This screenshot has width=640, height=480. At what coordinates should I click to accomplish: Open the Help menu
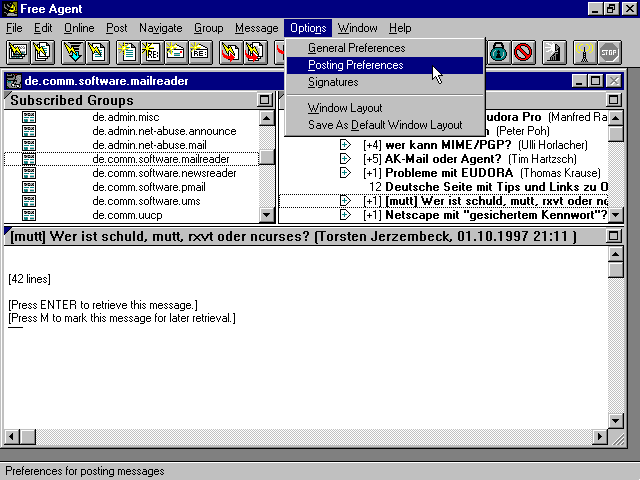pos(400,28)
